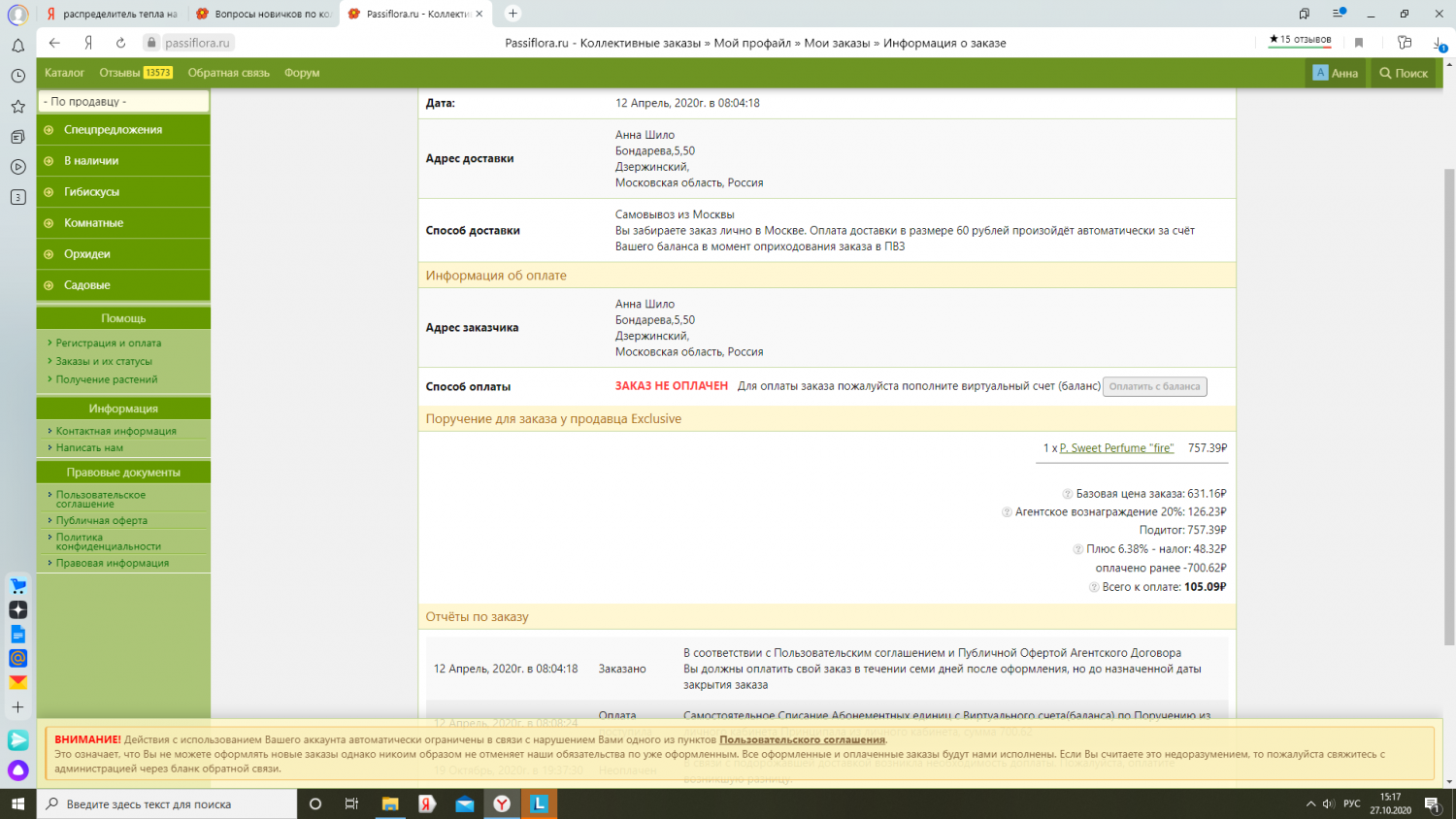Open the P. Sweet Perfume "fire" link
The image size is (1456, 819).
1116,448
